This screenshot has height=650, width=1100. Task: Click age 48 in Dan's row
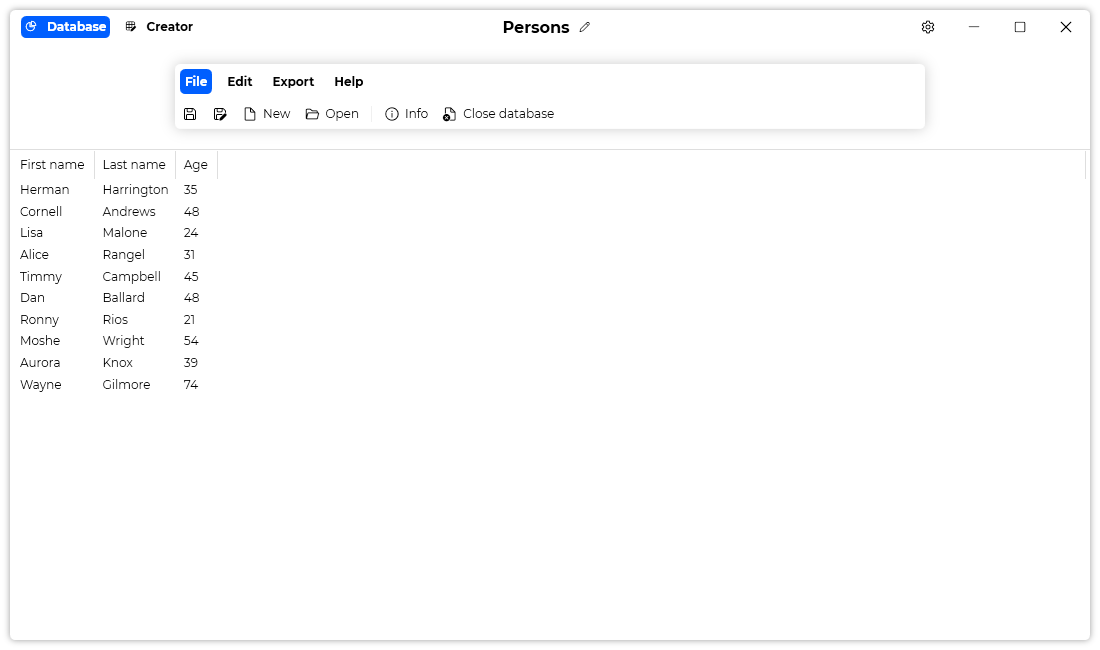click(x=192, y=297)
